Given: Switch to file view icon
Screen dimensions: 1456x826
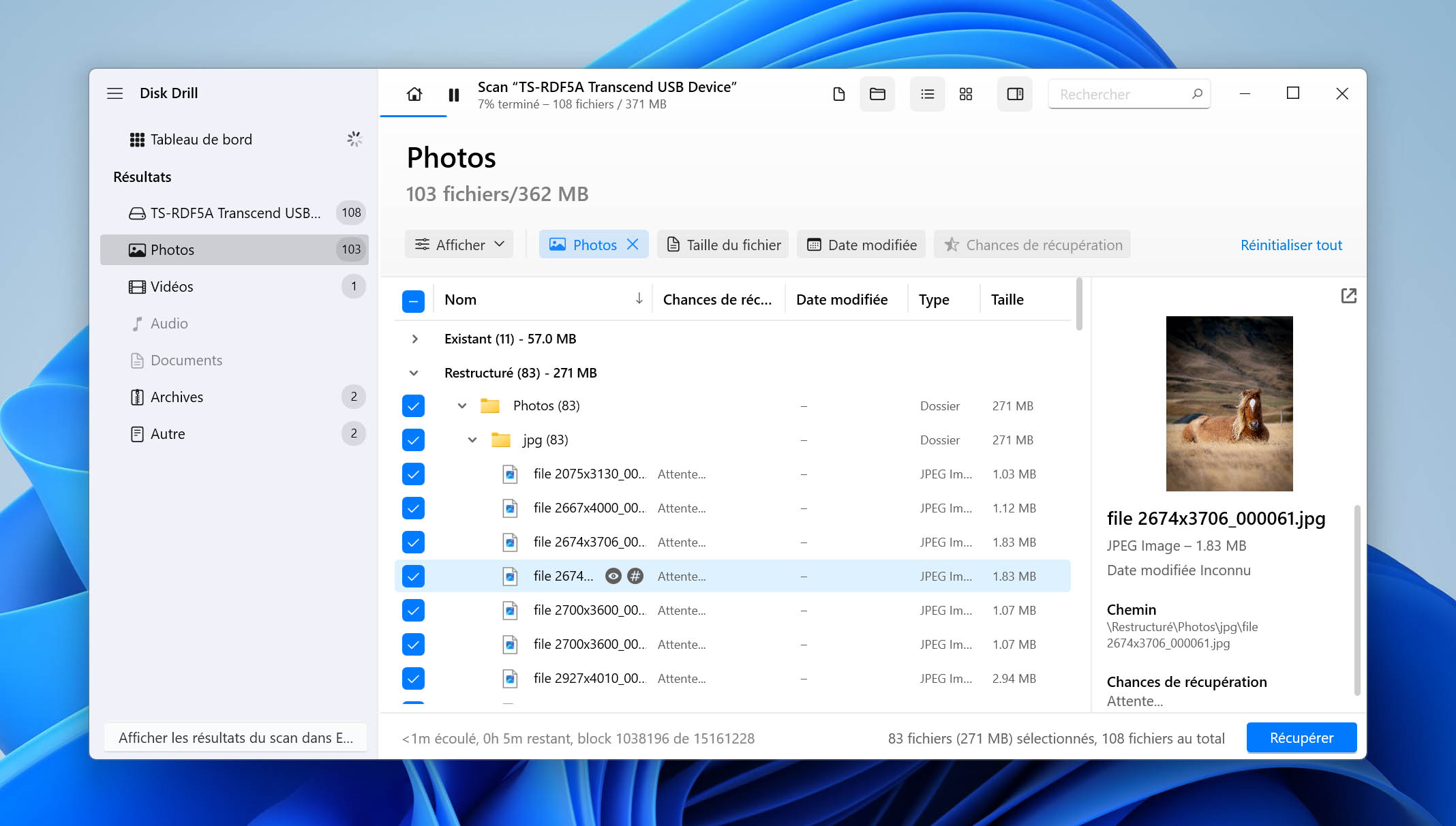Looking at the screenshot, I should tap(839, 94).
